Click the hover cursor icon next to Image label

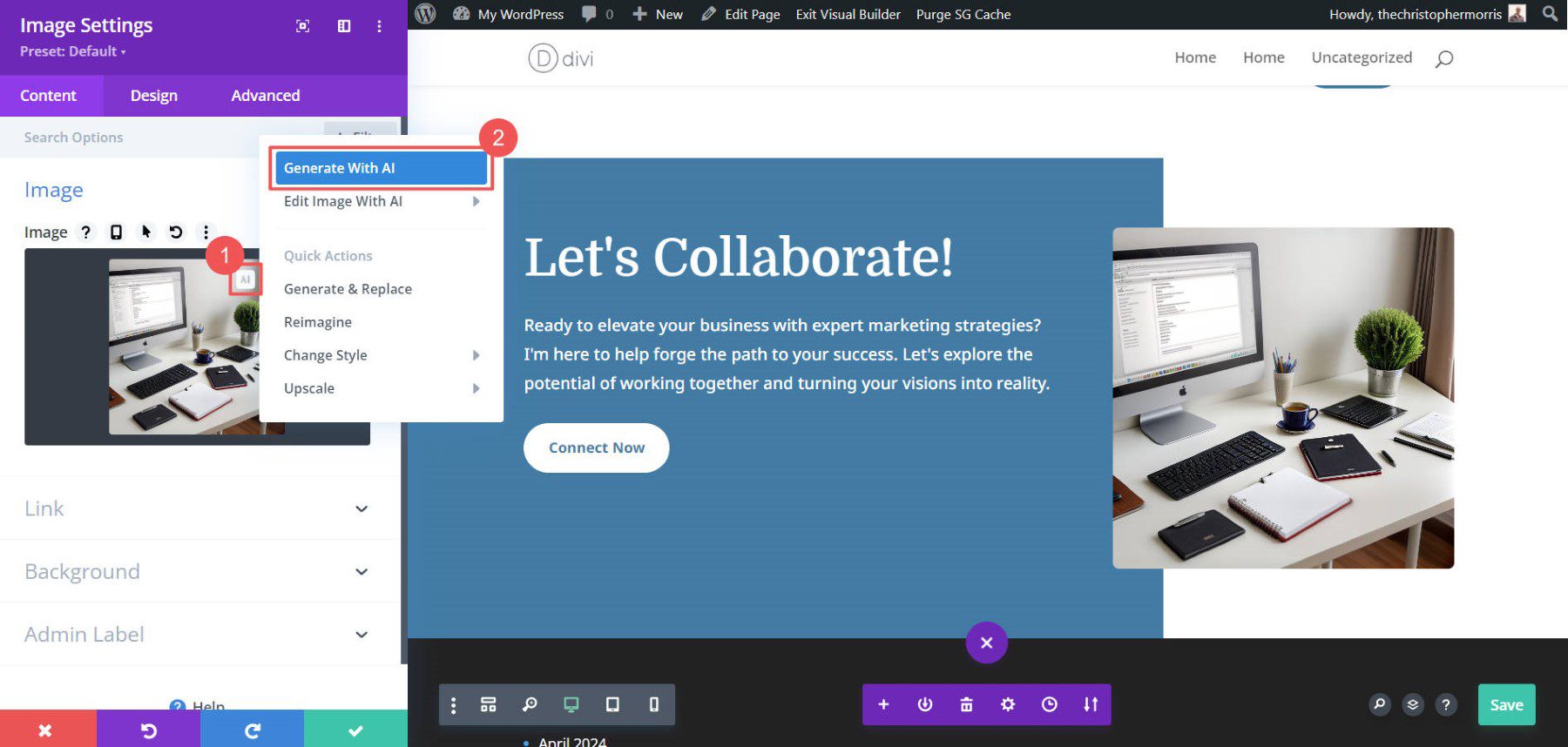click(x=146, y=232)
